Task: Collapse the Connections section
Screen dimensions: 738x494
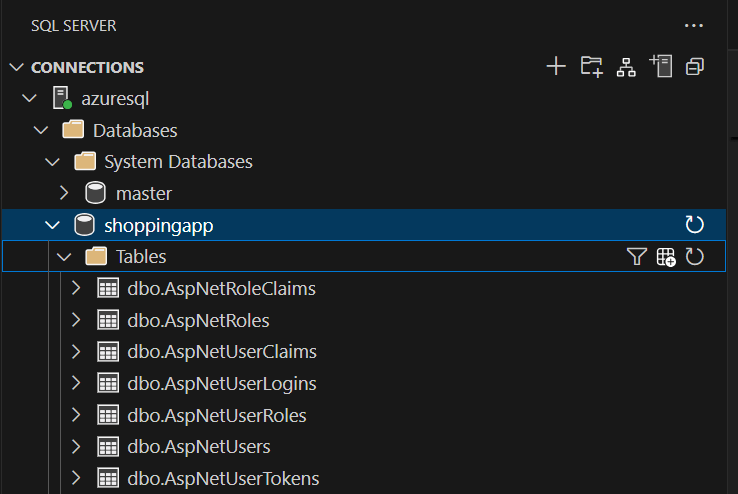Action: [16, 68]
